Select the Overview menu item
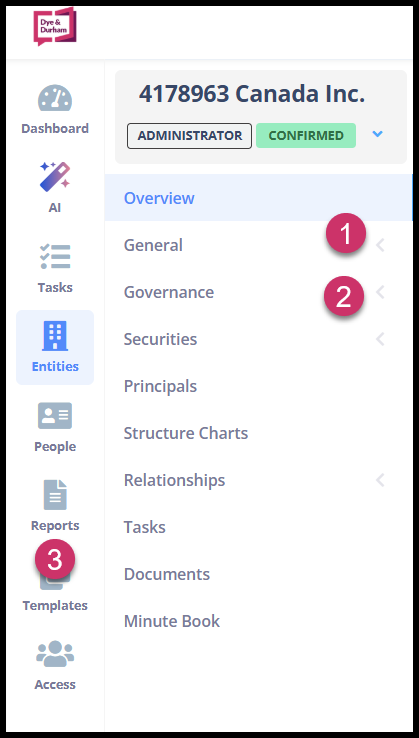 pos(258,198)
